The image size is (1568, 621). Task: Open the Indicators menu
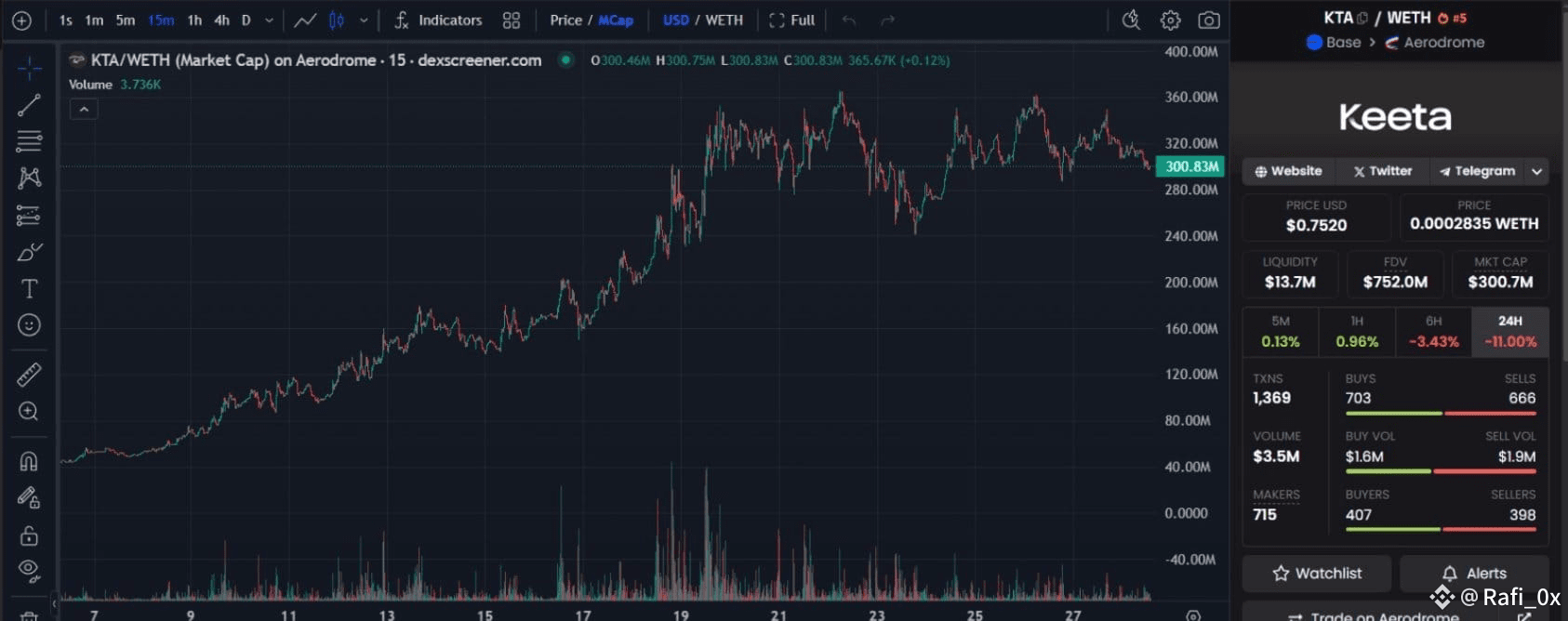(438, 20)
